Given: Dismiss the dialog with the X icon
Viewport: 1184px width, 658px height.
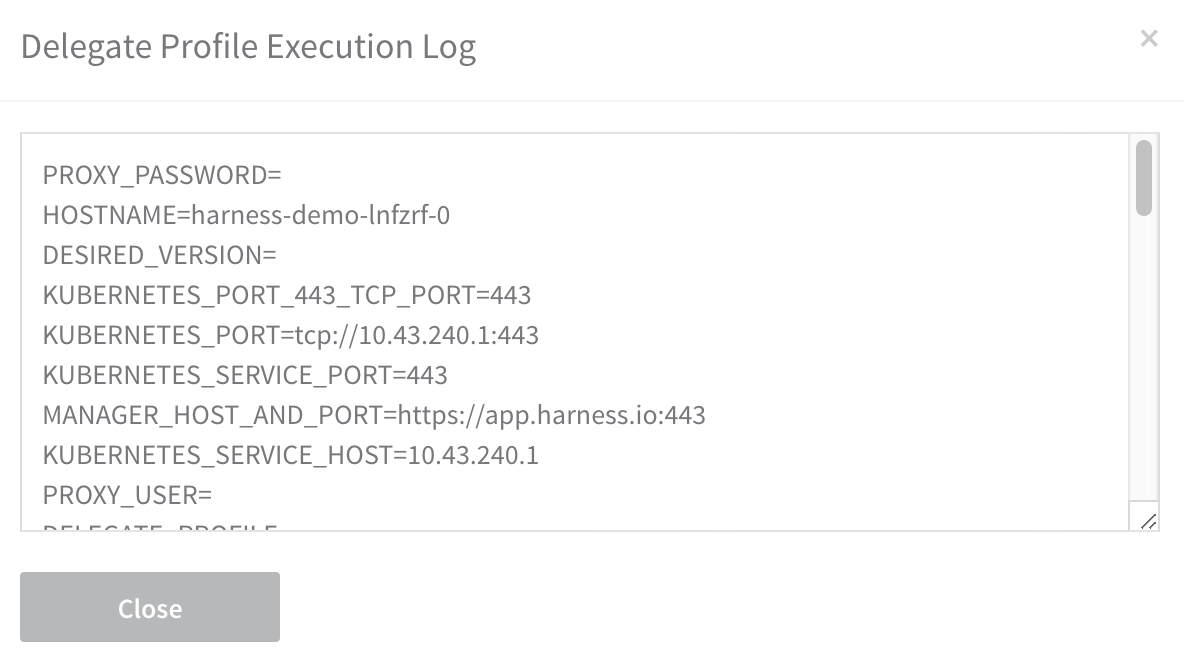Looking at the screenshot, I should pyautogui.click(x=1149, y=39).
